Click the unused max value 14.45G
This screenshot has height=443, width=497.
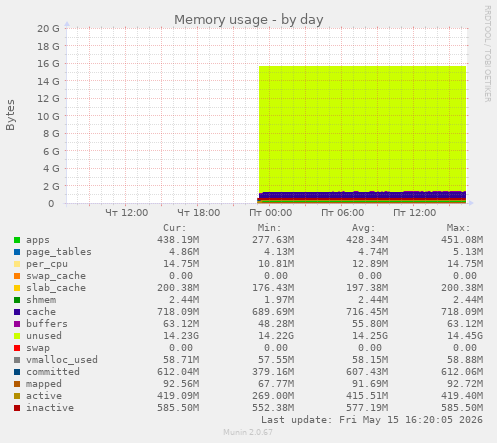click(x=465, y=336)
